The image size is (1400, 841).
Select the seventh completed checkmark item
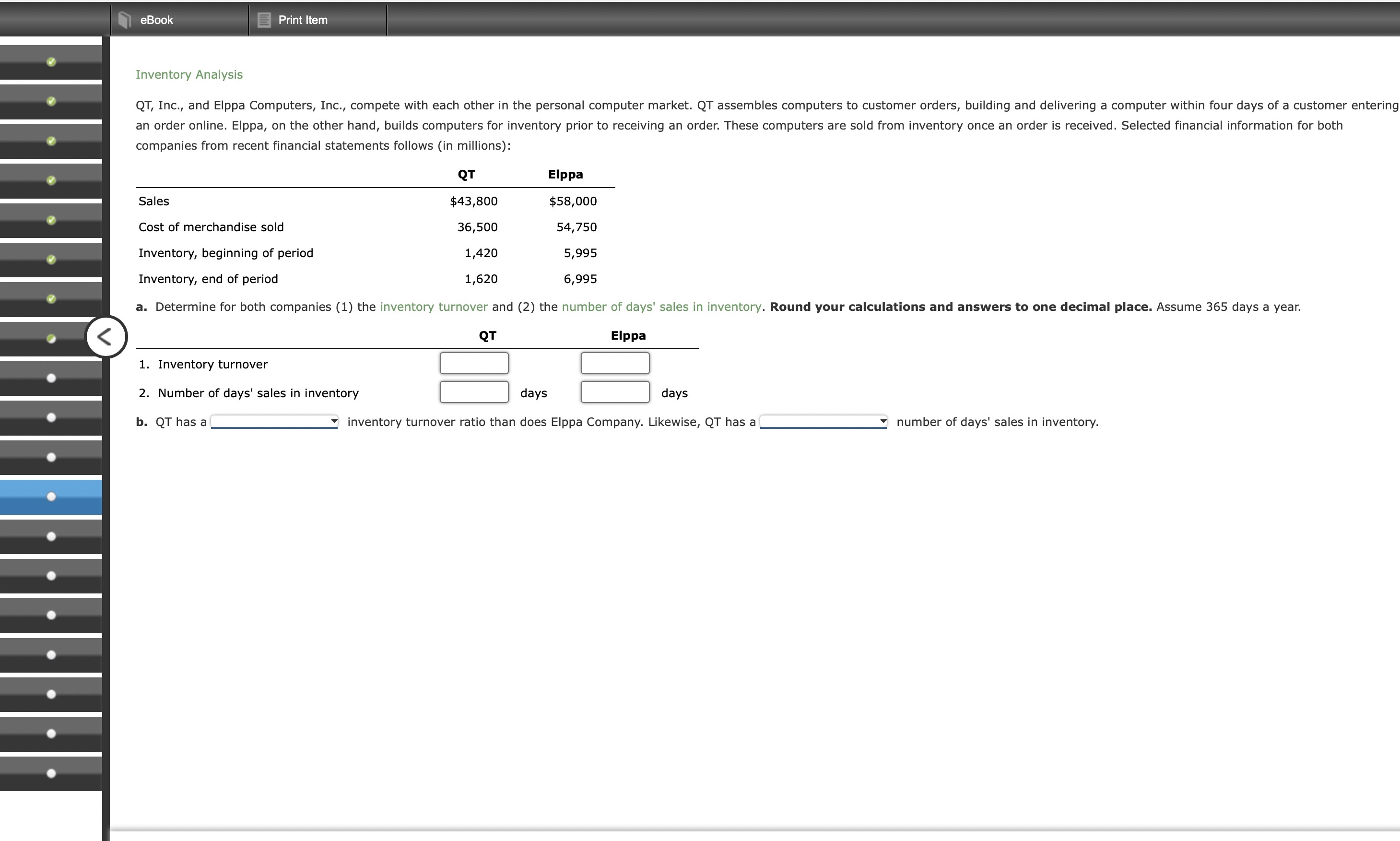51,299
